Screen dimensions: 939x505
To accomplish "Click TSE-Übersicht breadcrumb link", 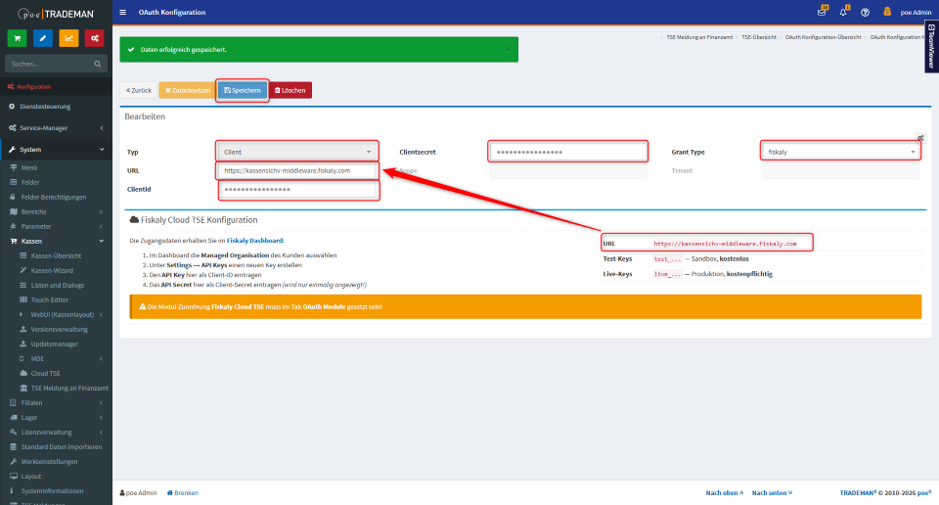I will [x=759, y=37].
